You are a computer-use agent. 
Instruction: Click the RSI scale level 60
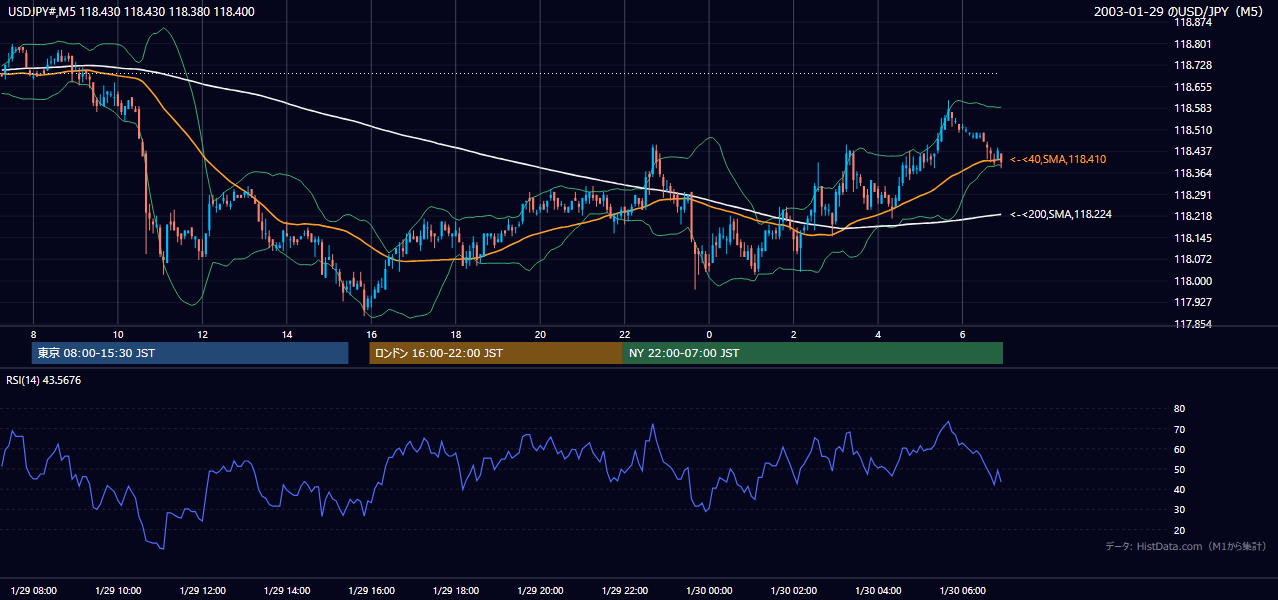tap(1180, 449)
